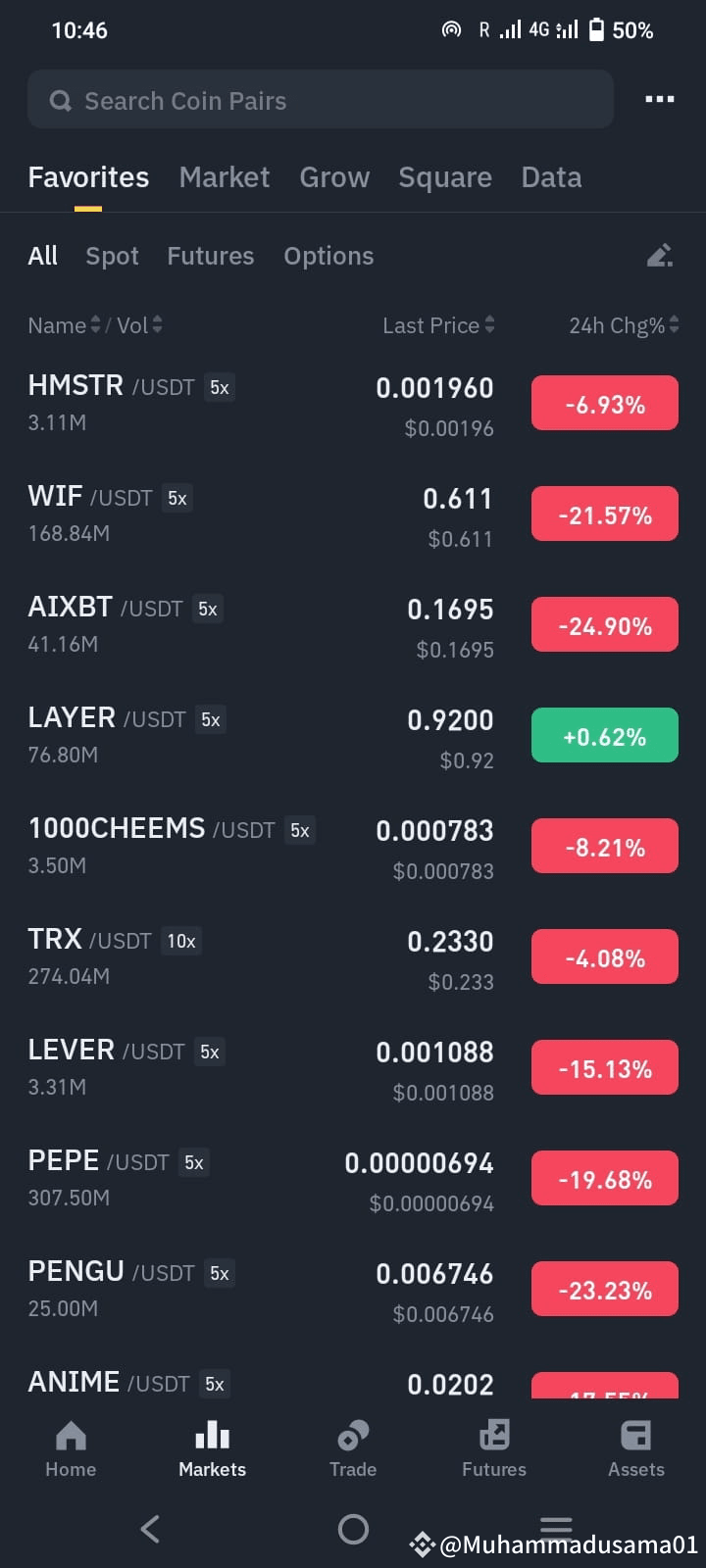The width and height of the screenshot is (706, 1568).
Task: Sort by Last Price column
Action: tap(438, 325)
